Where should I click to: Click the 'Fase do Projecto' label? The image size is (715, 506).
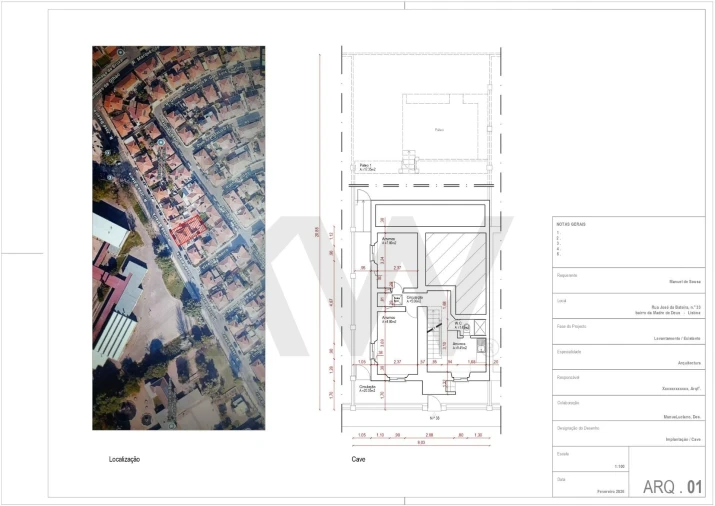coord(571,326)
